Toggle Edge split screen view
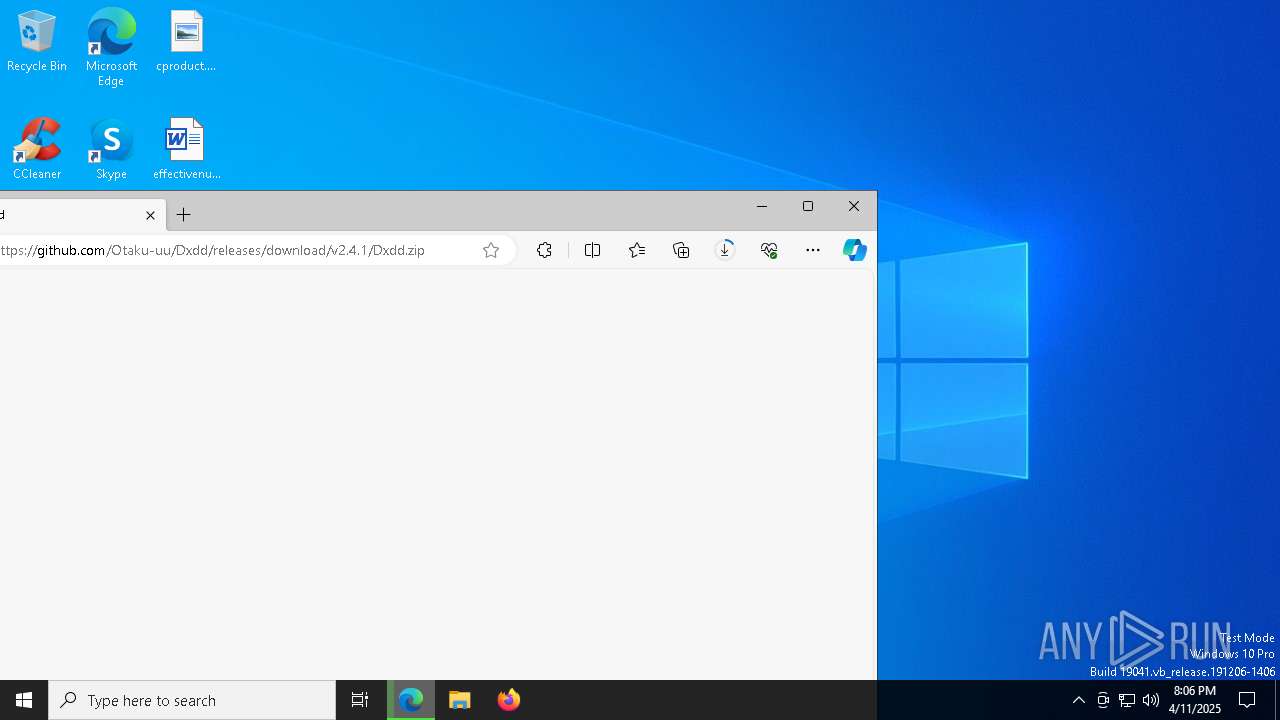Image resolution: width=1280 pixels, height=720 pixels. (x=592, y=250)
